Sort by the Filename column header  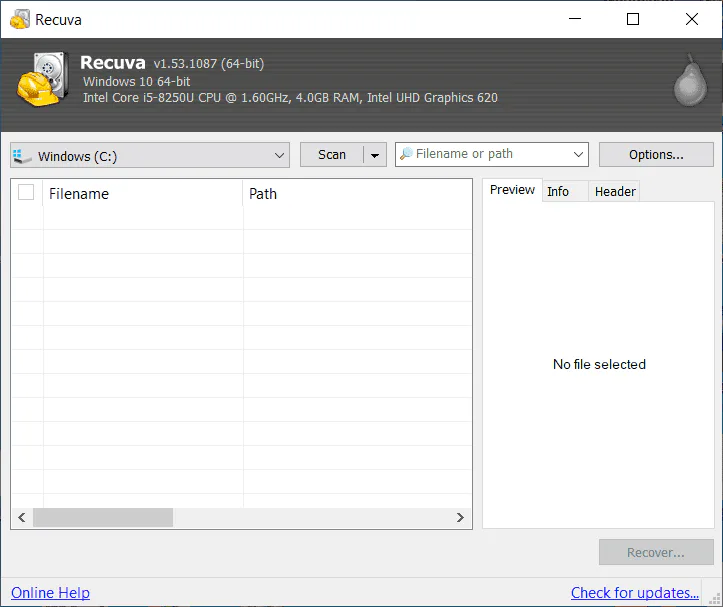143,193
